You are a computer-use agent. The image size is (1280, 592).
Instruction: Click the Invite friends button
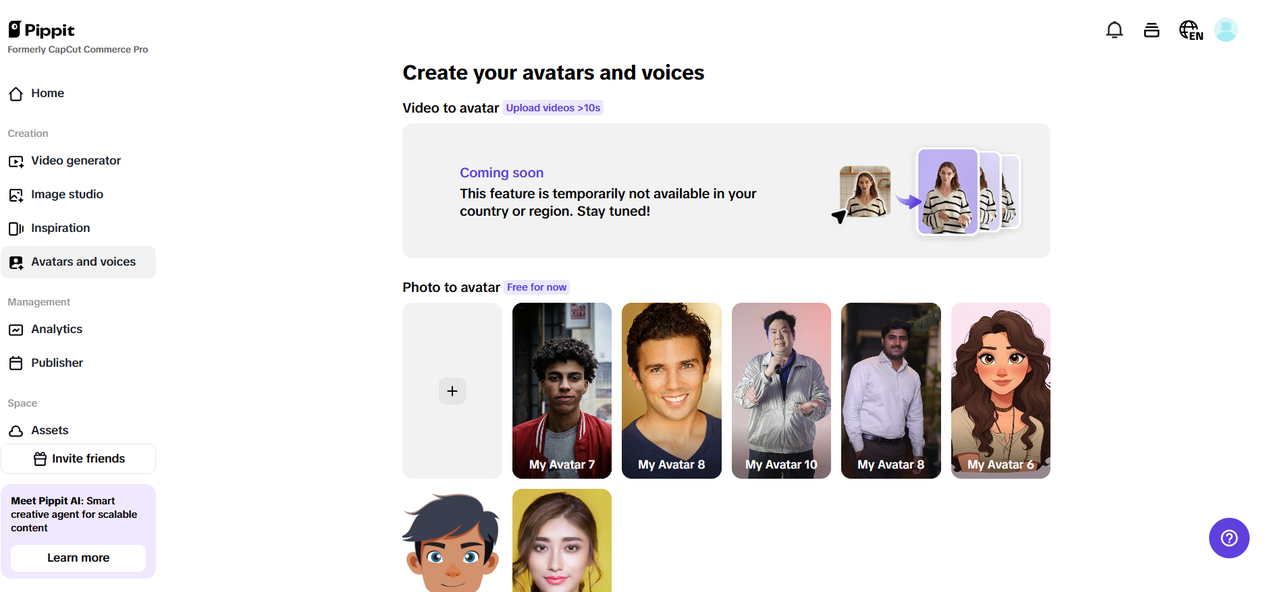point(78,458)
